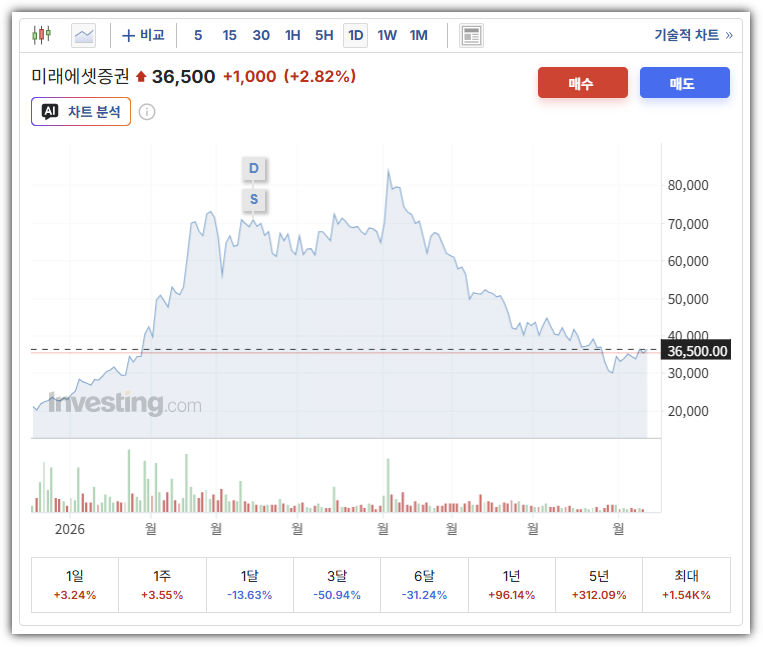
Task: Select the 5 minute interval
Action: 198,36
